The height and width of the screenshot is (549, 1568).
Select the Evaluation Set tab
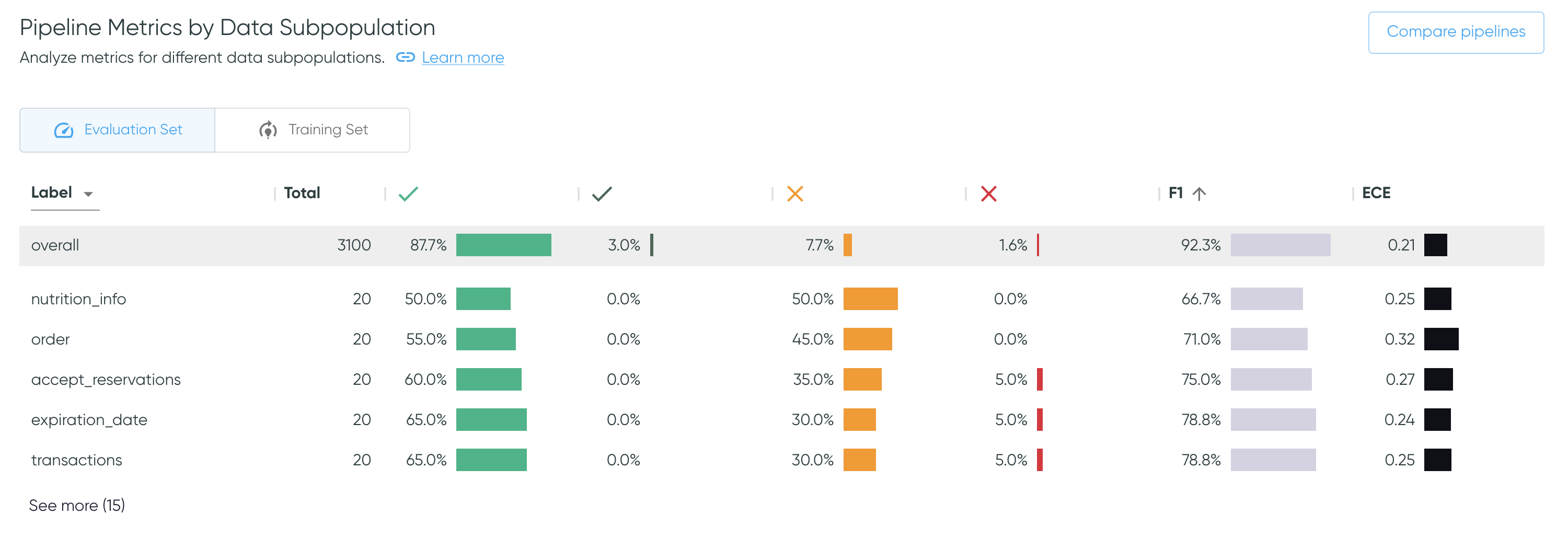click(118, 130)
